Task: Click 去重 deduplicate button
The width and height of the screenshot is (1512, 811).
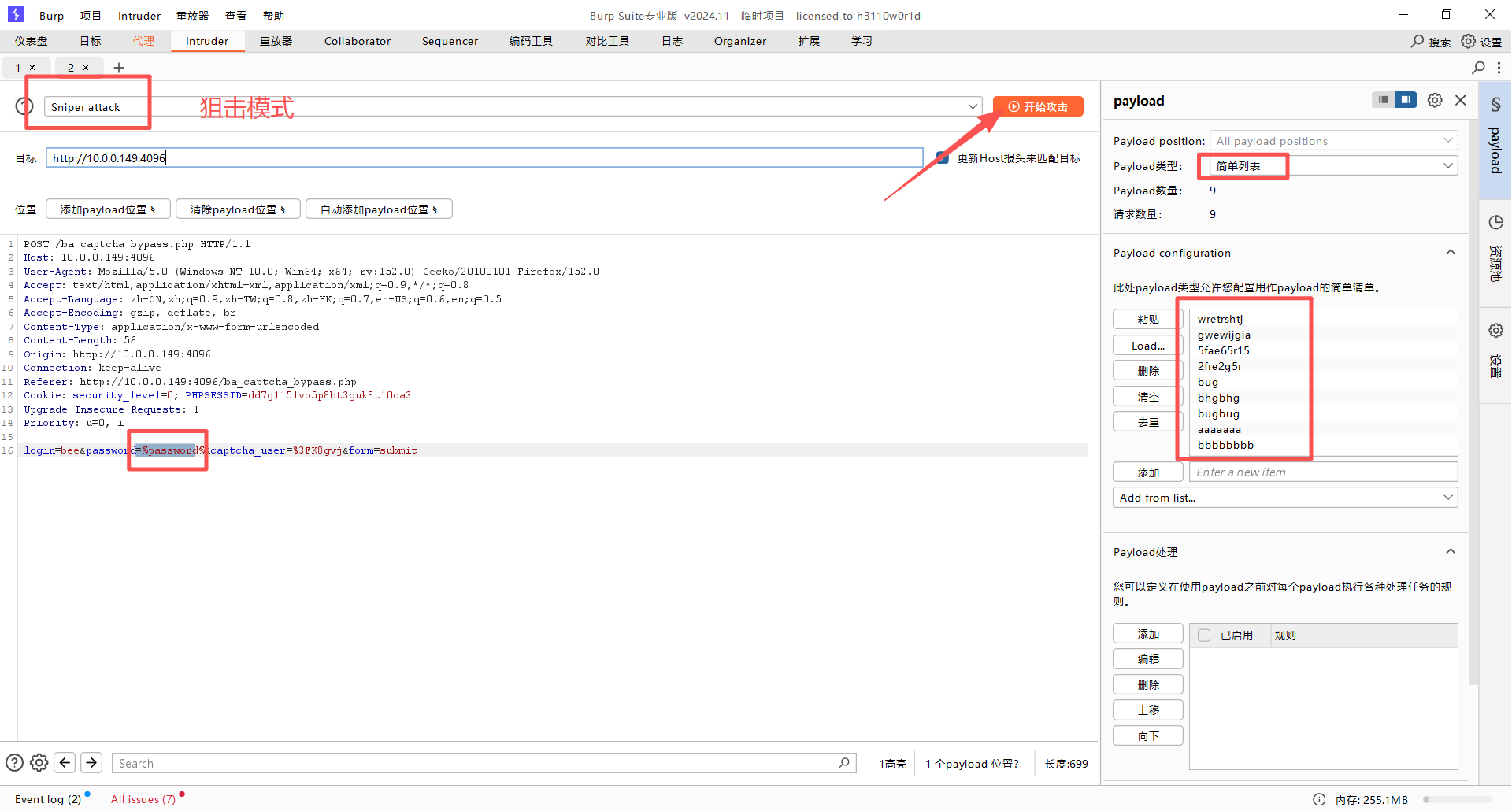Action: pos(1148,422)
